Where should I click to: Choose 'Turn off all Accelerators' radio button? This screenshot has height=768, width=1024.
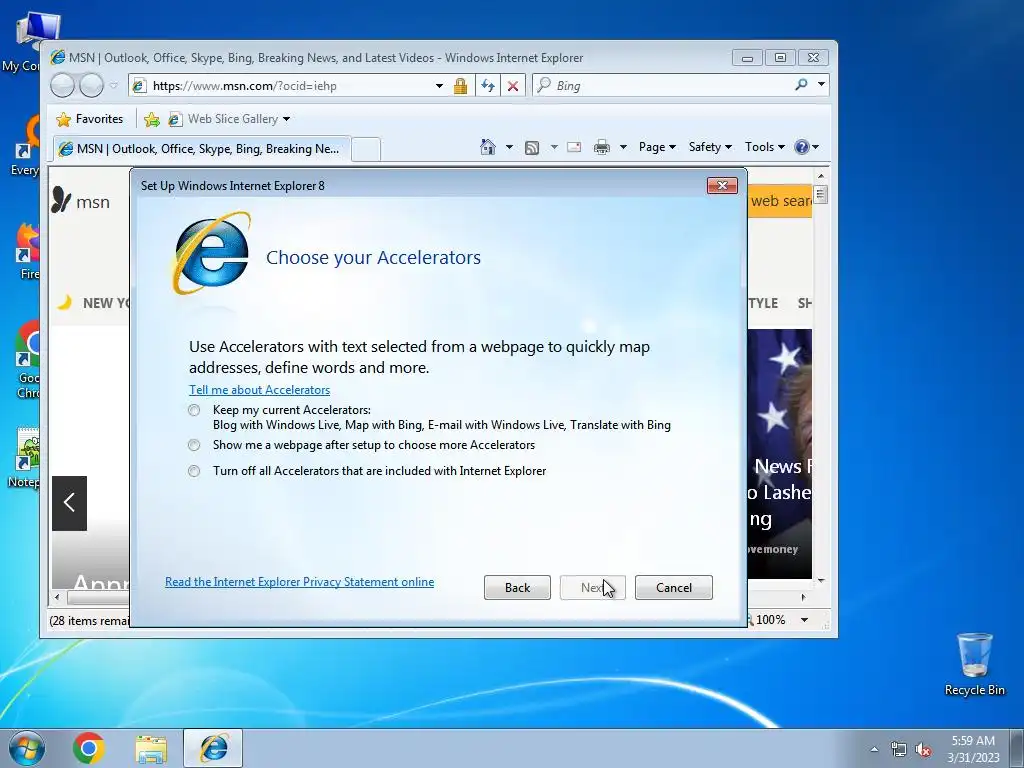194,471
